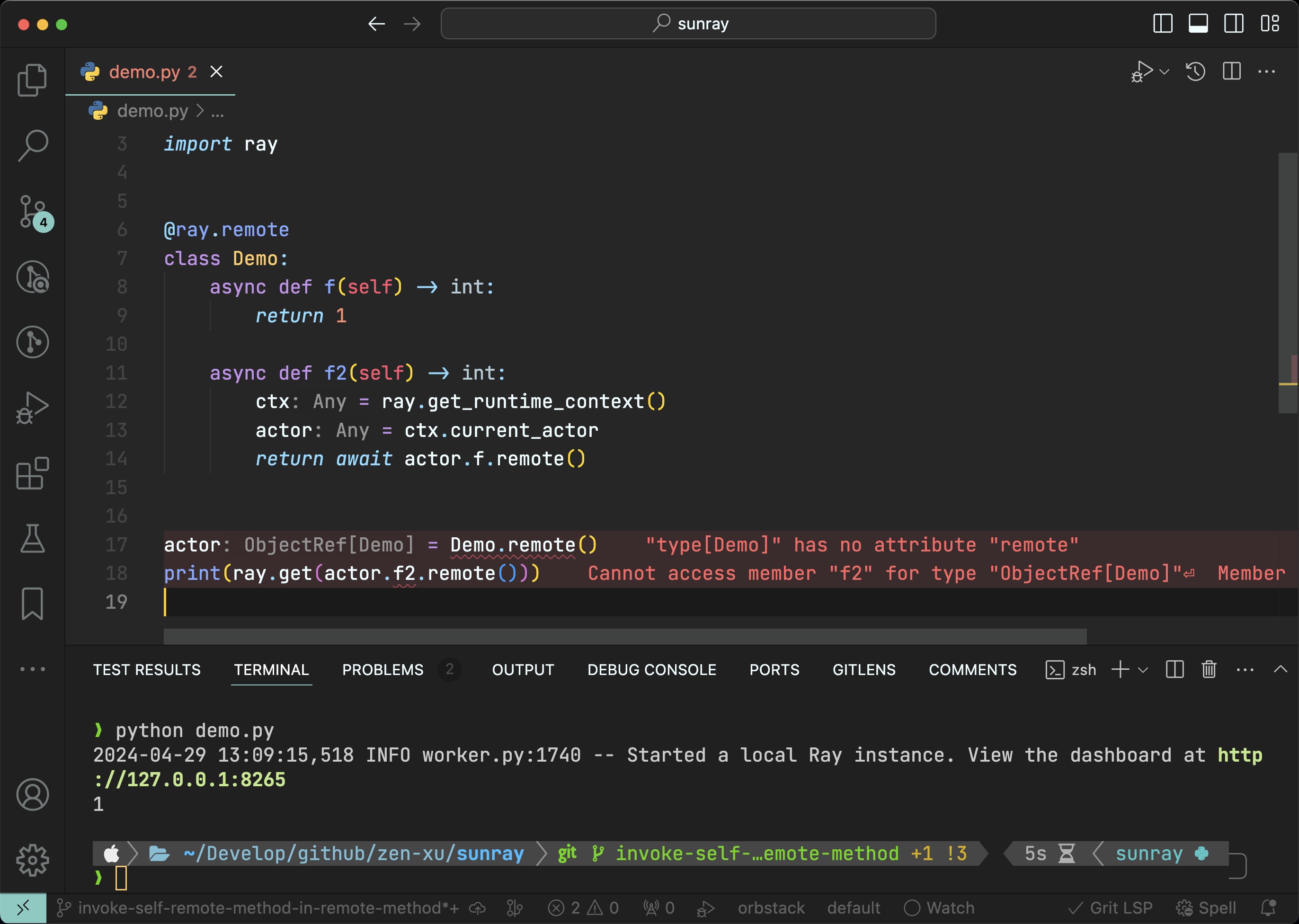
Task: Toggle the secondary side bar layout button
Action: coord(1234,24)
